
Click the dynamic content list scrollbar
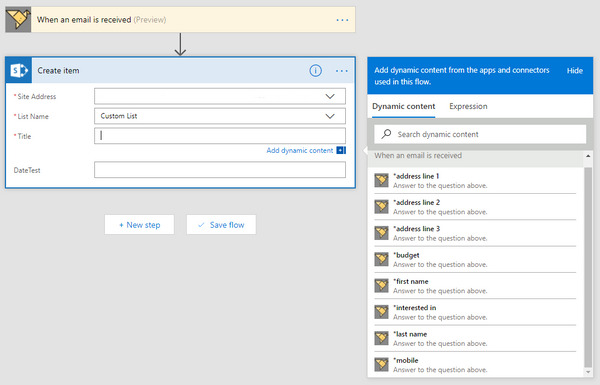pos(588,267)
